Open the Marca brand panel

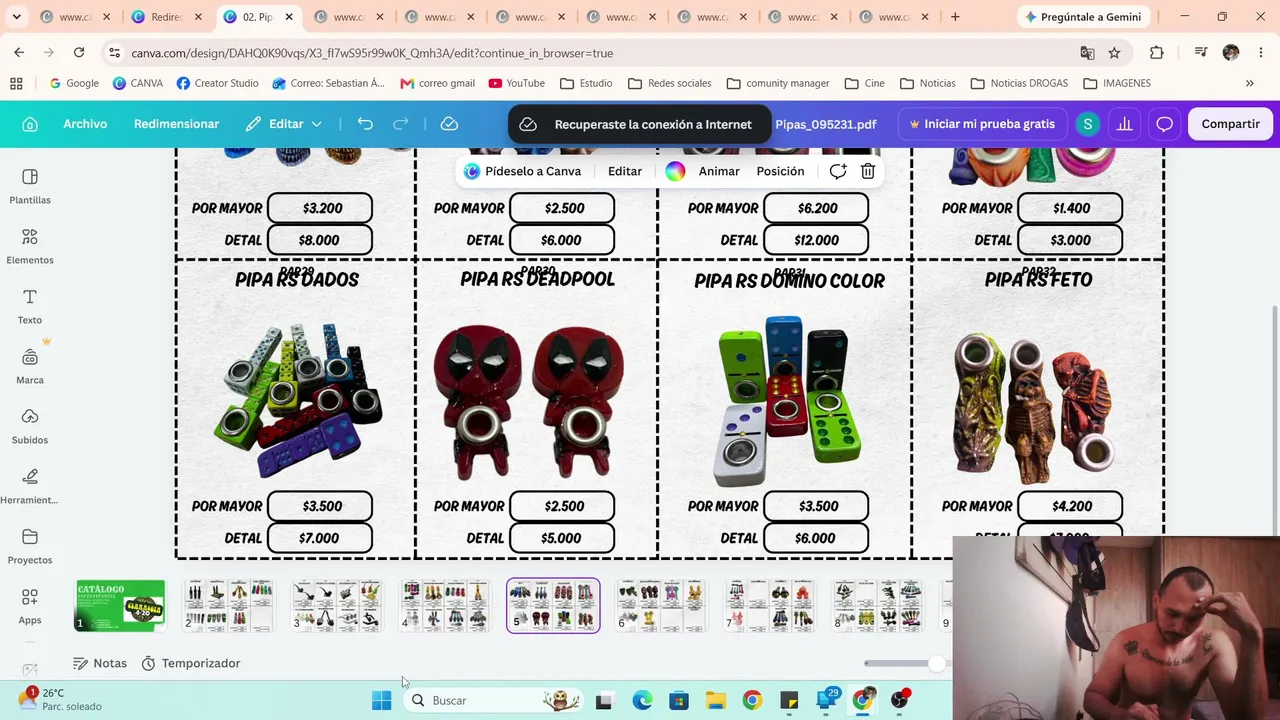[x=30, y=366]
